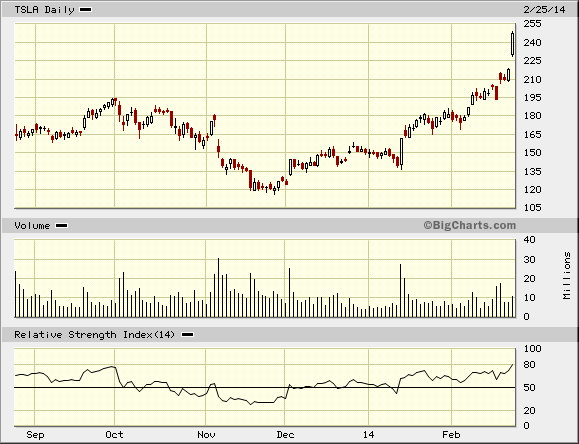Screen dimensions: 579x444
Task: Click the 255 price axis label
Action: (532, 24)
